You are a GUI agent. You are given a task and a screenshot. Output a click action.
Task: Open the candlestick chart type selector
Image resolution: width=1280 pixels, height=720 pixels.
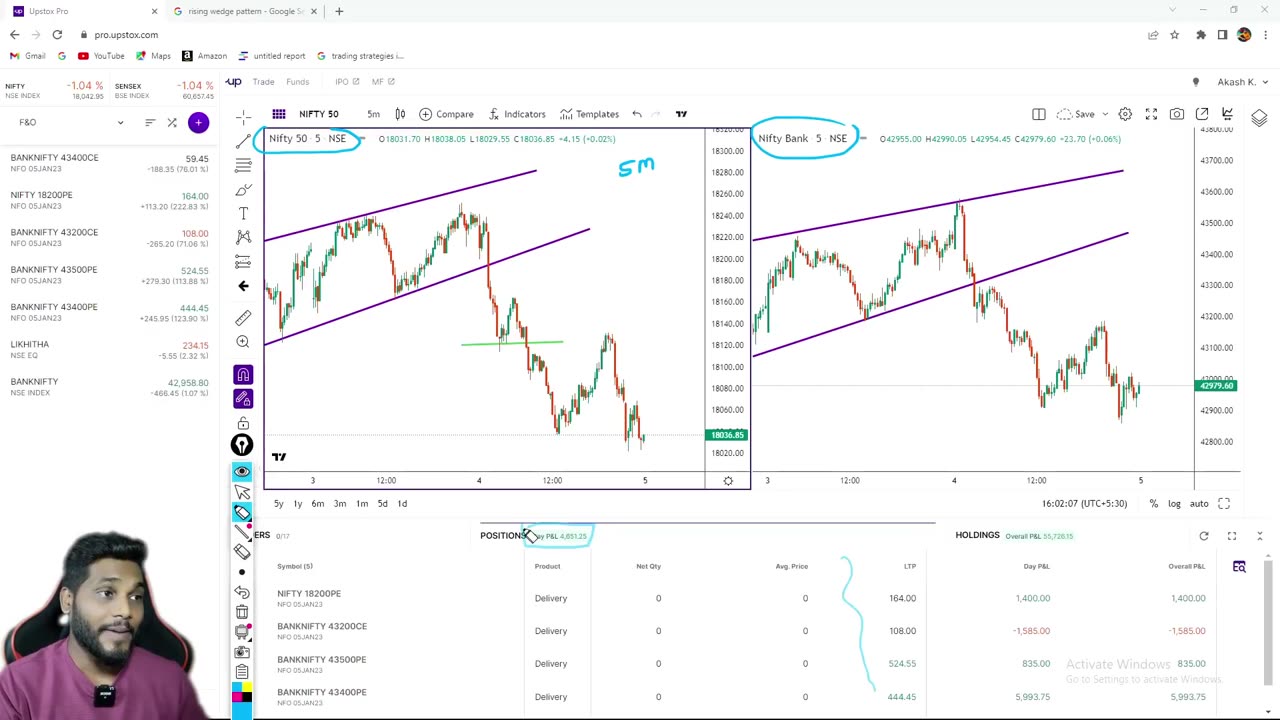pyautogui.click(x=400, y=114)
